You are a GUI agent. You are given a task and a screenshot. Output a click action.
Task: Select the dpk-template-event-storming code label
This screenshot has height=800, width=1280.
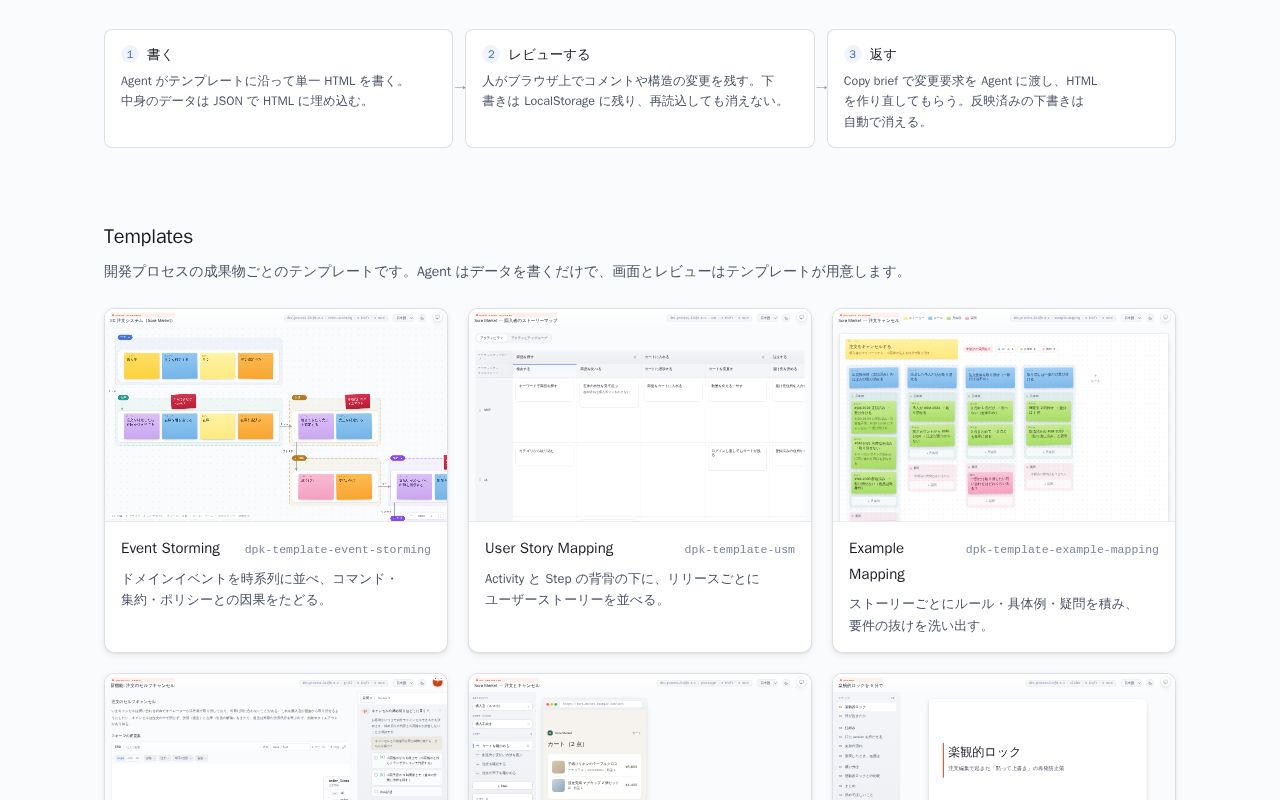[x=338, y=550]
